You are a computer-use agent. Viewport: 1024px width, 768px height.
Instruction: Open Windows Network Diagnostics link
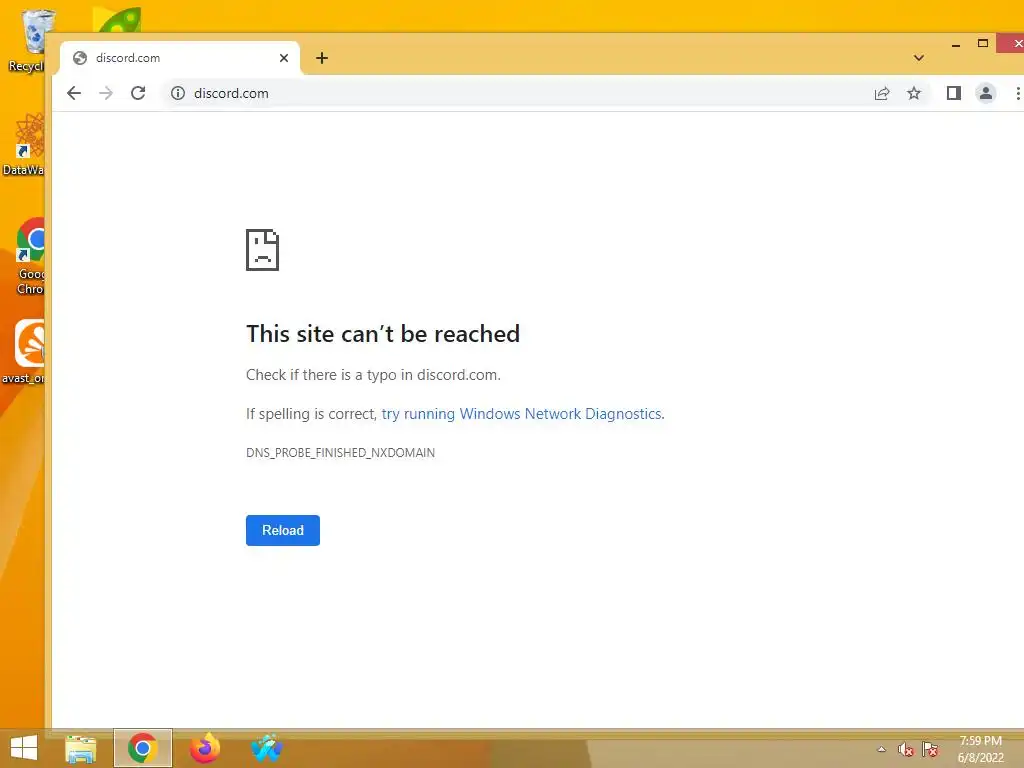coord(523,414)
